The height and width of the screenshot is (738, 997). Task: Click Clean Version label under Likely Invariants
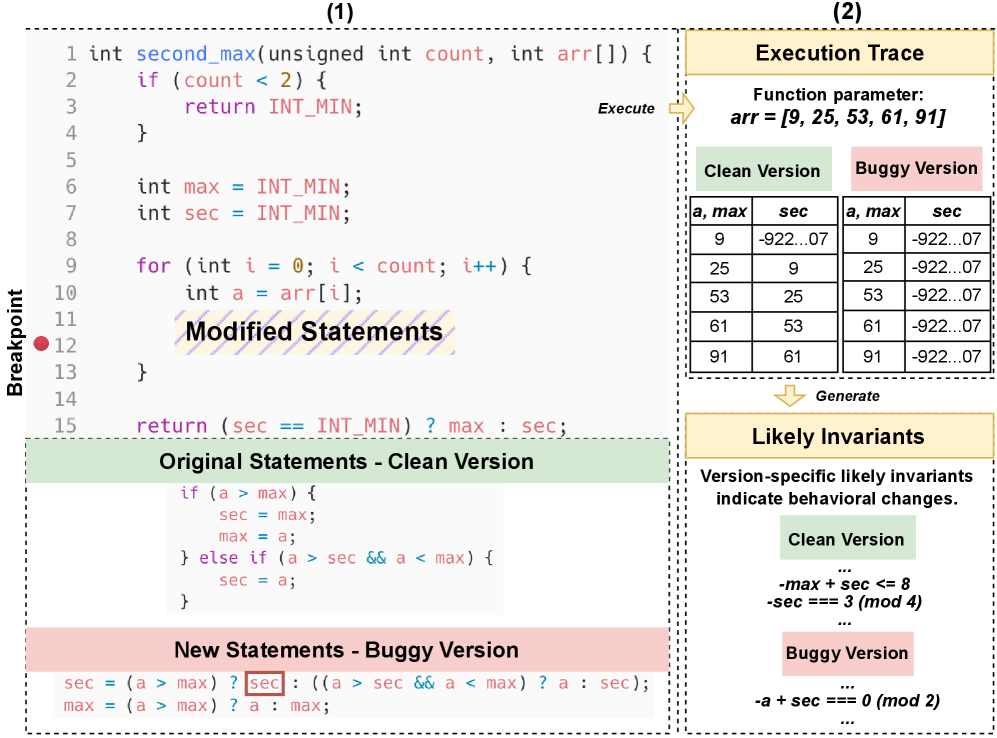click(x=846, y=539)
